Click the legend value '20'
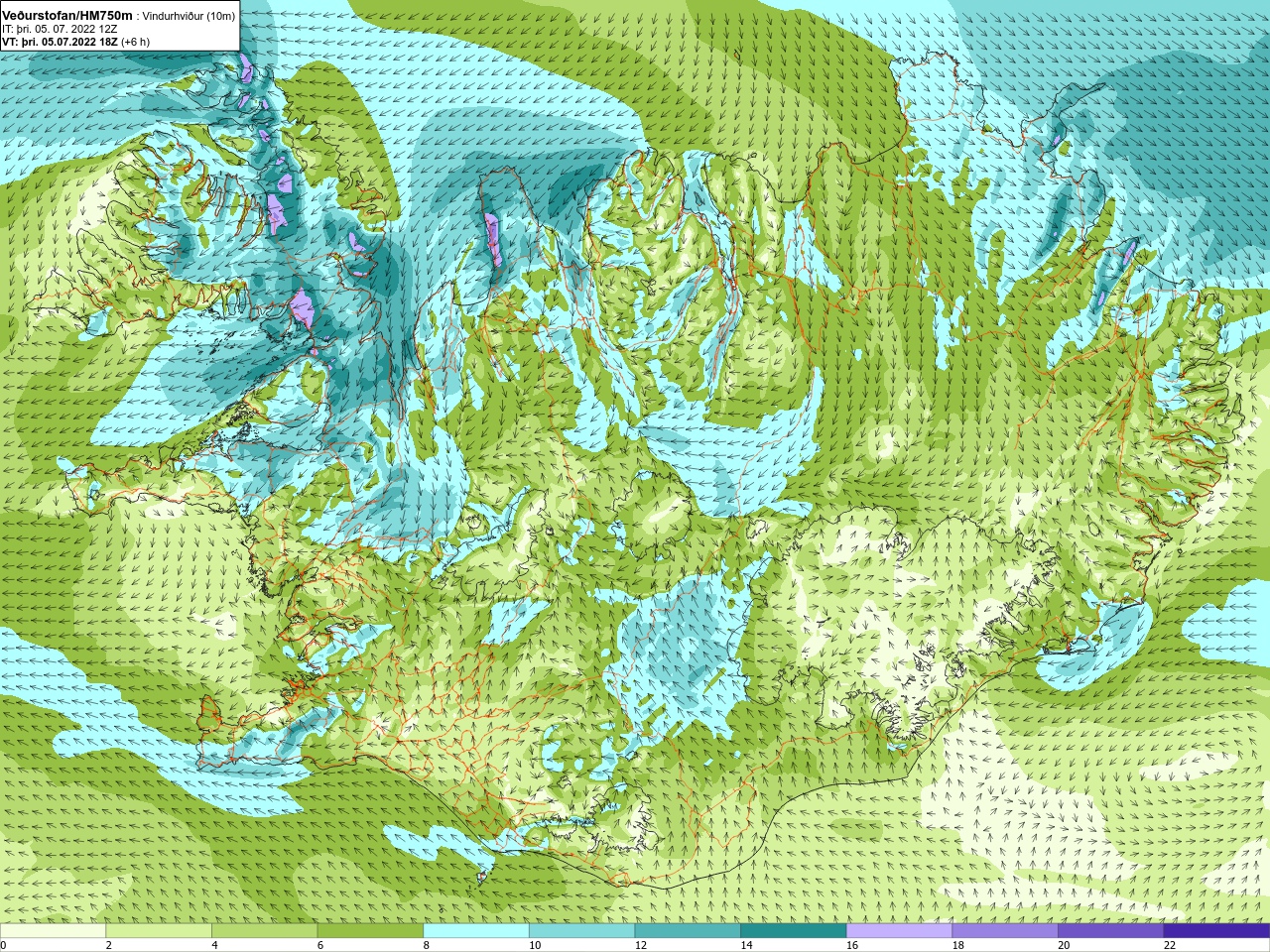Screen dimensions: 1270x952 (x=1064, y=945)
